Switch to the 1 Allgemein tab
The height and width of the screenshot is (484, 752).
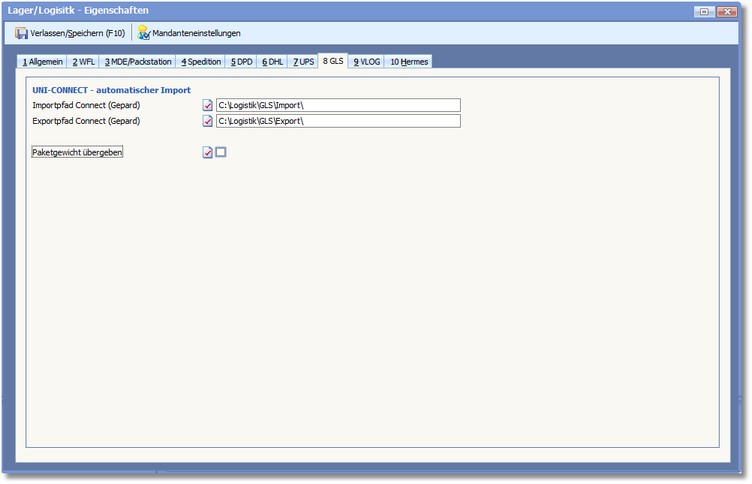43,62
